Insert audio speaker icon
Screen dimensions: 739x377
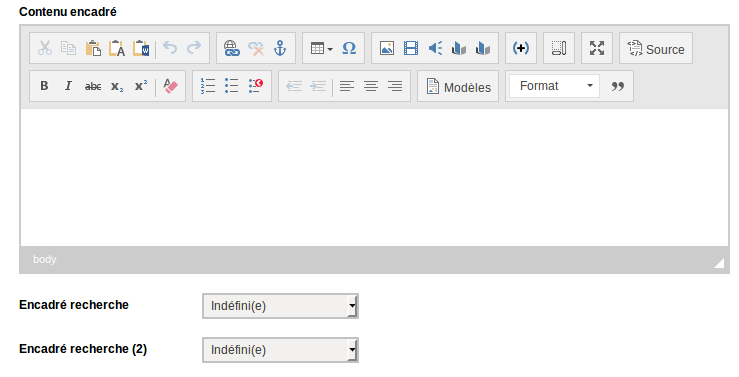[435, 48]
